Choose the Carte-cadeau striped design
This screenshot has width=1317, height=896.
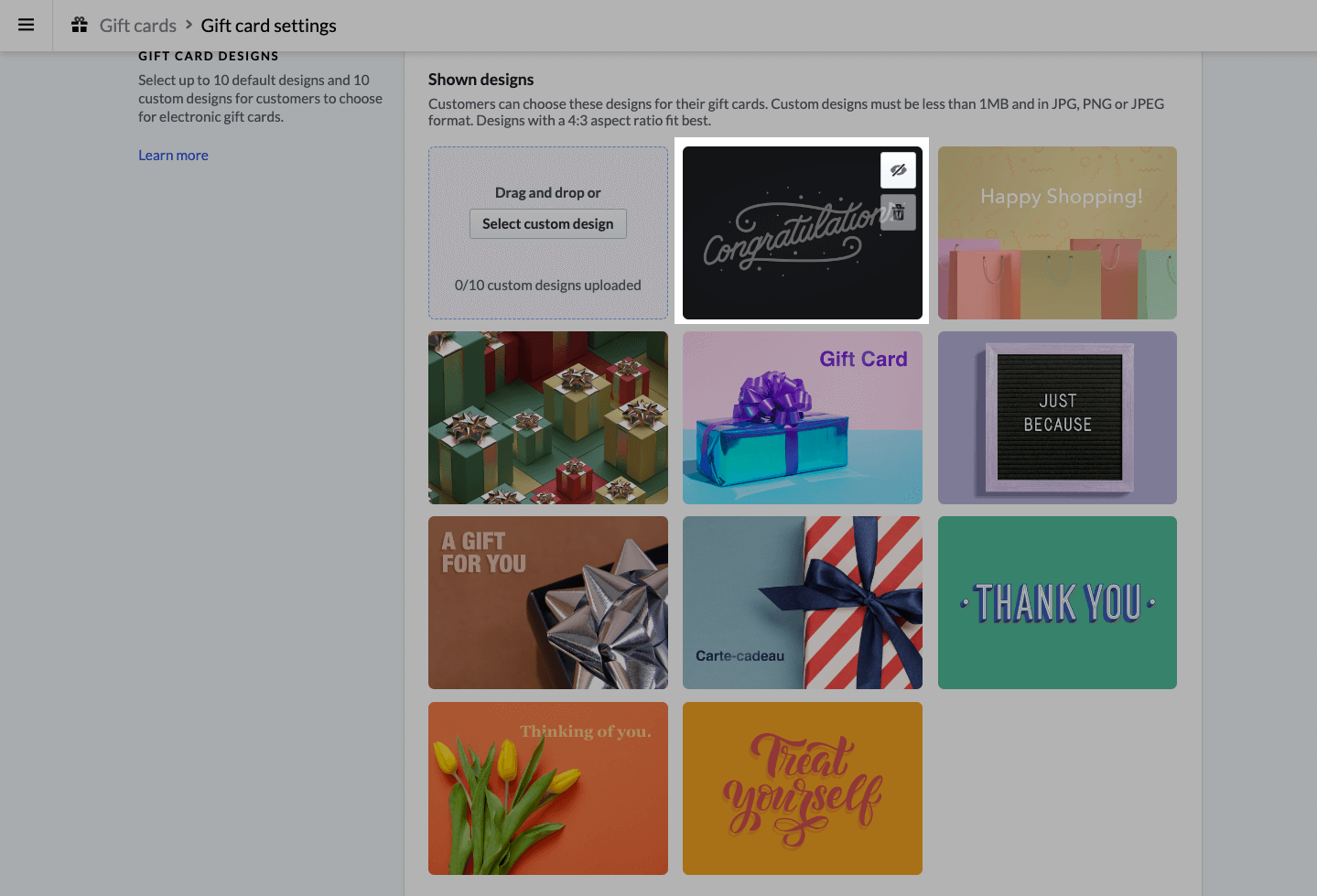802,603
